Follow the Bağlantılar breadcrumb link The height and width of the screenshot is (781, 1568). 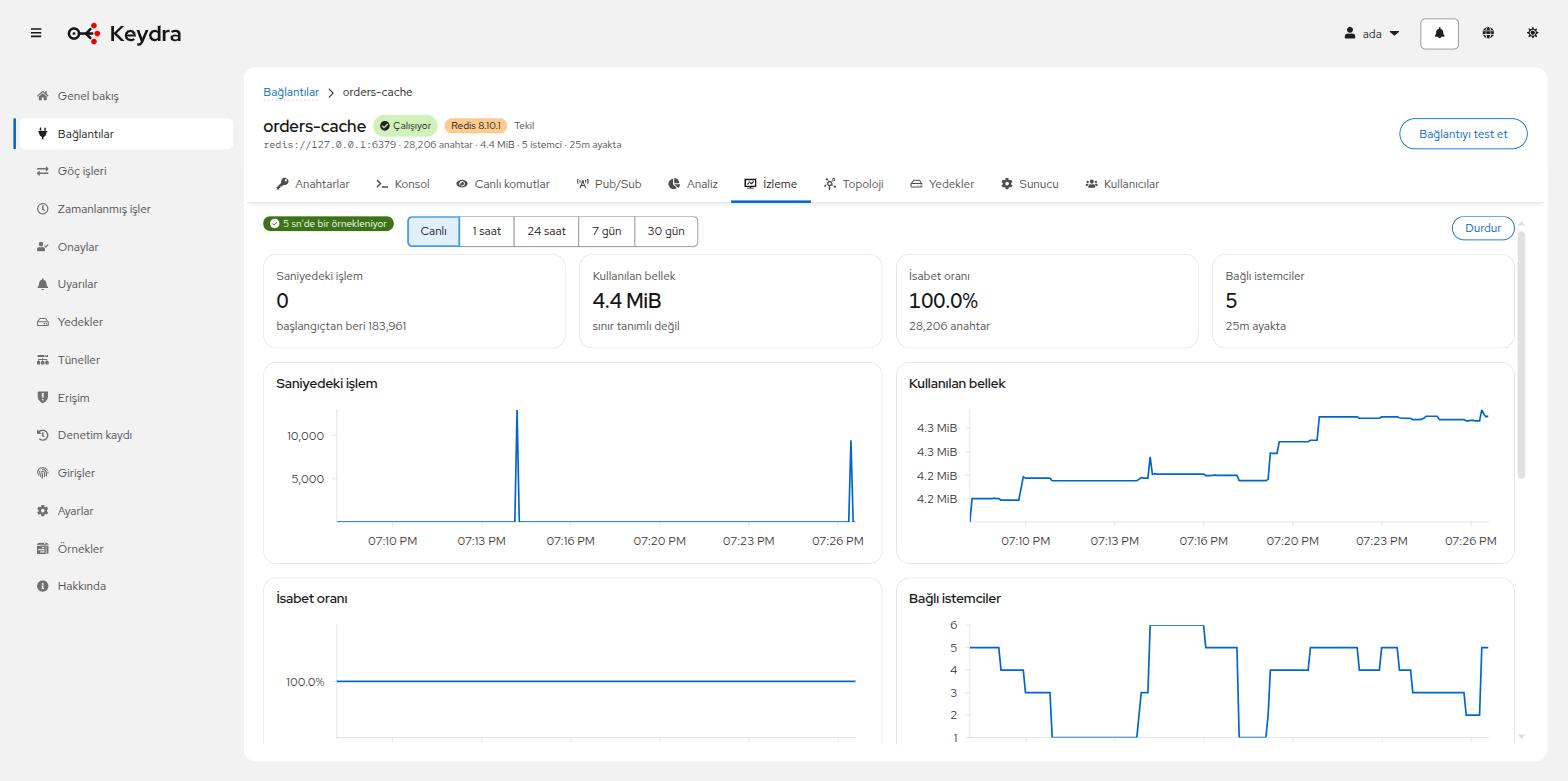(291, 92)
